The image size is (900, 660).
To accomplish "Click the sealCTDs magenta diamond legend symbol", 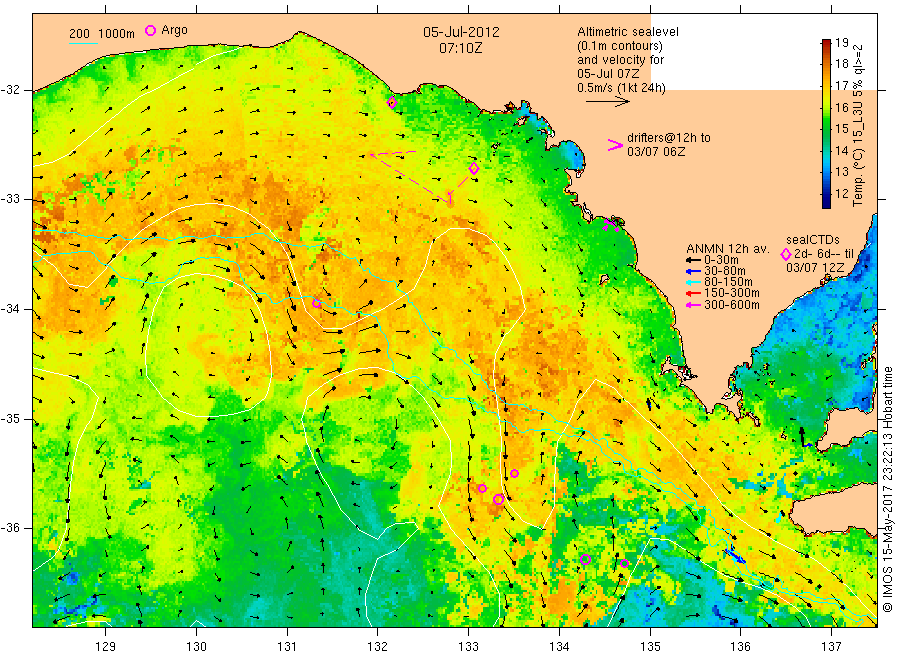I will [x=786, y=254].
